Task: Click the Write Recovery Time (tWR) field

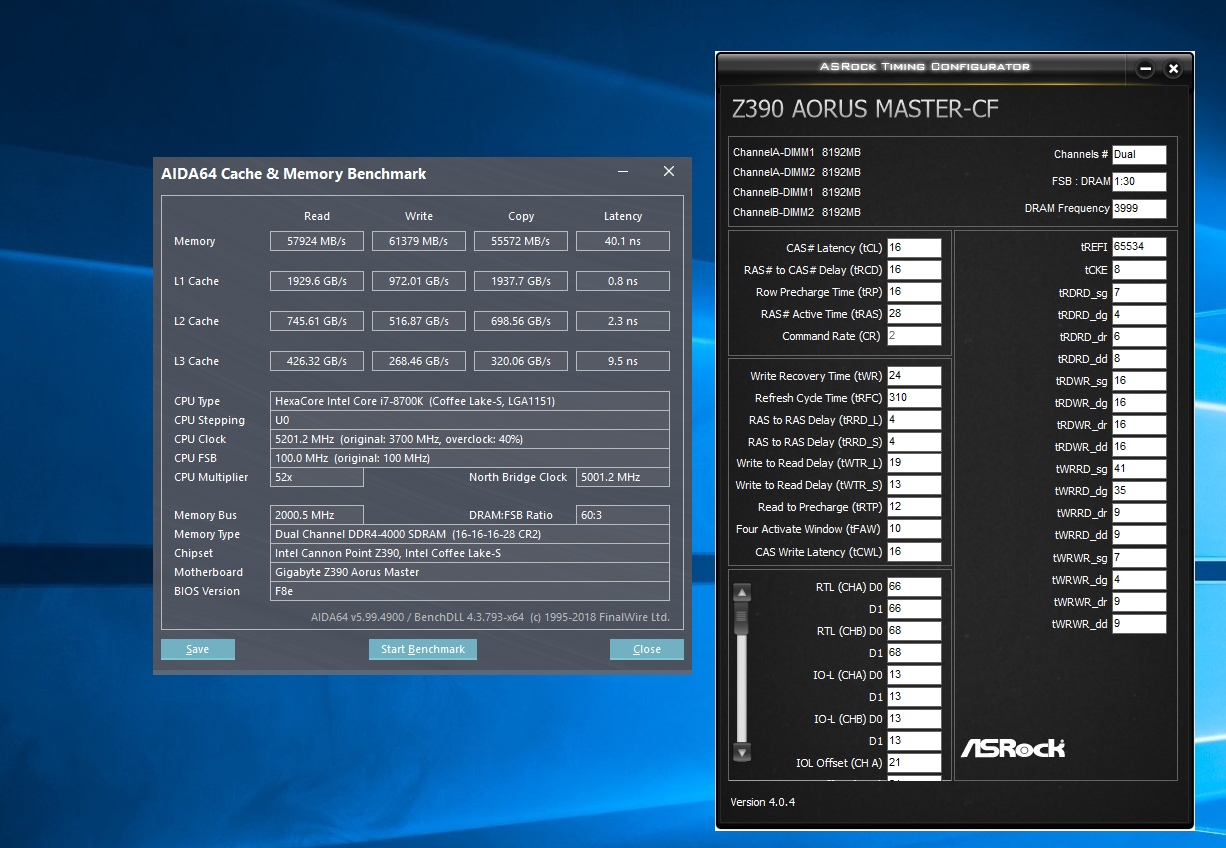Action: 914,376
